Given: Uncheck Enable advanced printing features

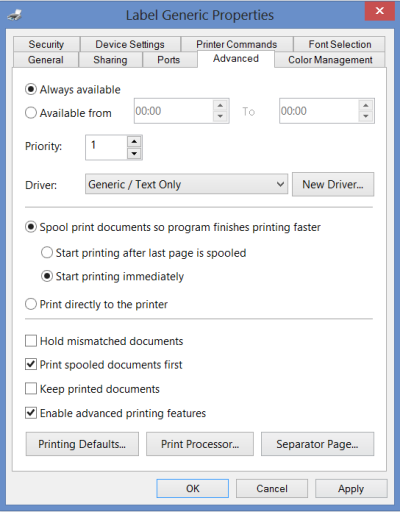Looking at the screenshot, I should (31, 413).
